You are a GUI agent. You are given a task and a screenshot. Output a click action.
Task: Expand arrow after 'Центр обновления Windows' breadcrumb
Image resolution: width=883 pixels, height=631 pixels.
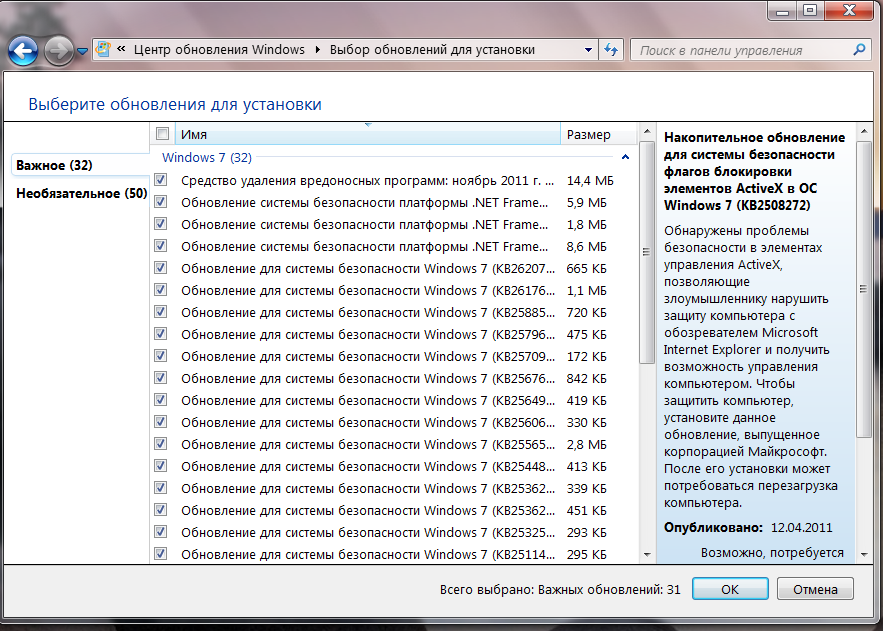pos(318,50)
